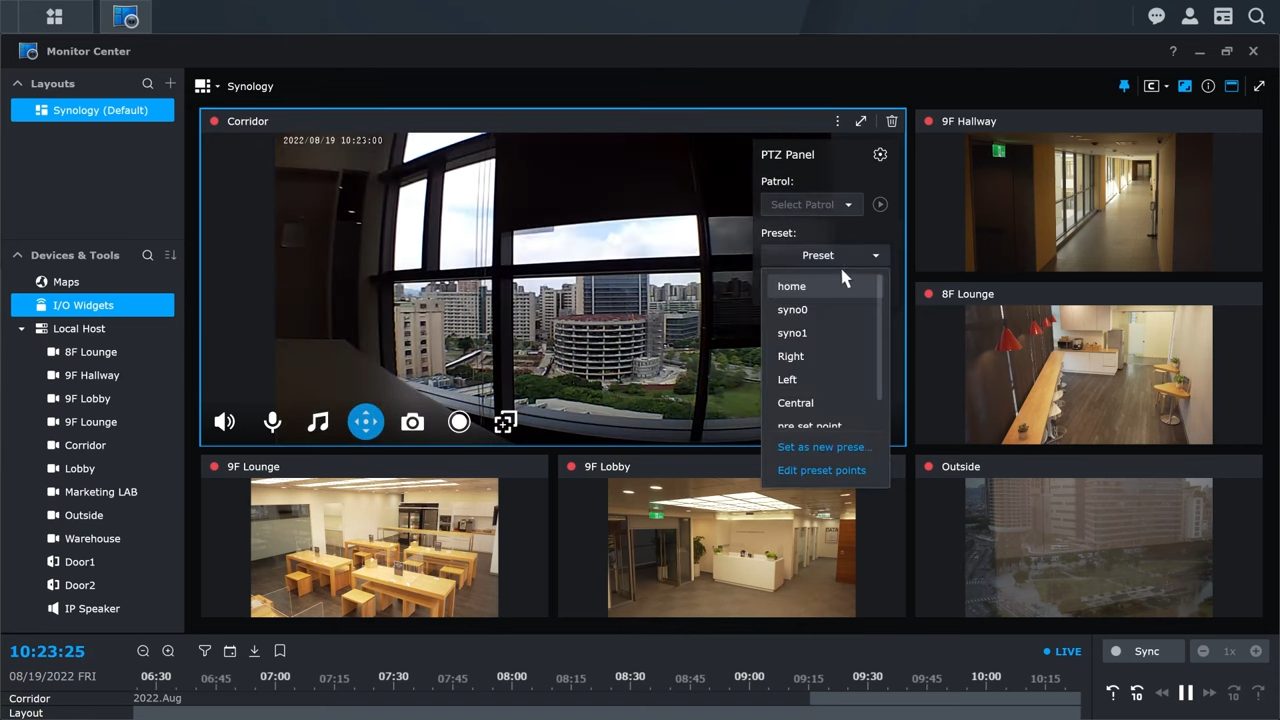Select the 8F Lounge camera feed
The height and width of the screenshot is (720, 1280).
tap(1088, 375)
